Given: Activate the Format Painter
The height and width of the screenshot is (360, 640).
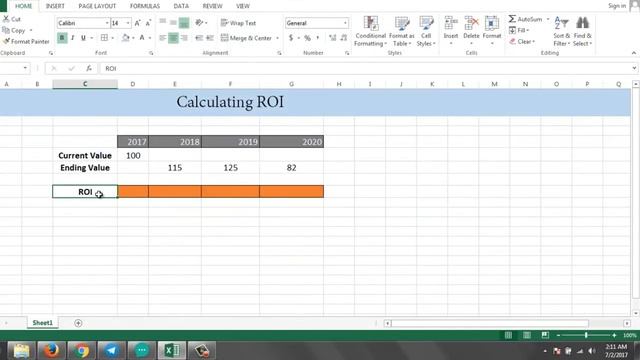Looking at the screenshot, I should point(26,41).
